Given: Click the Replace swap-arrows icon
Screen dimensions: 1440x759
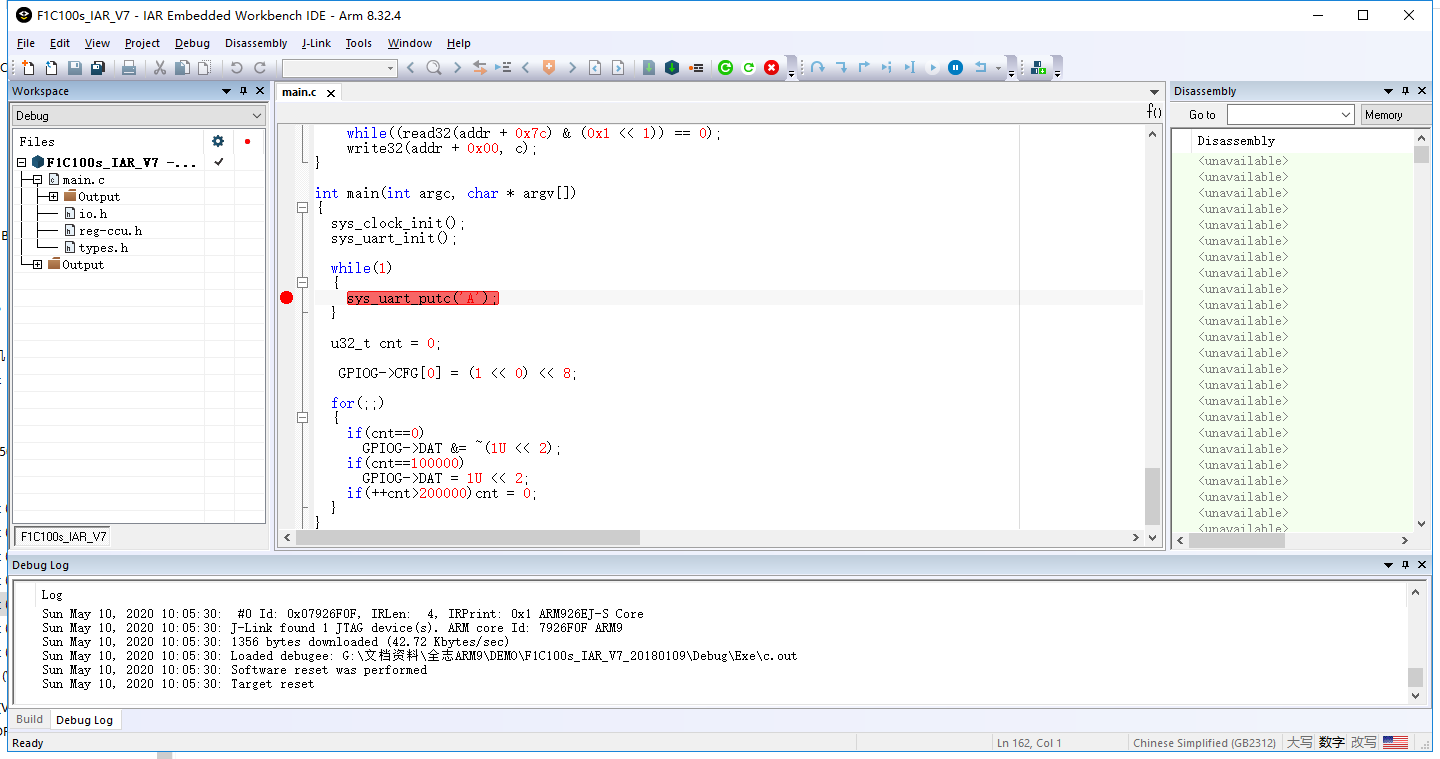Looking at the screenshot, I should (x=480, y=68).
